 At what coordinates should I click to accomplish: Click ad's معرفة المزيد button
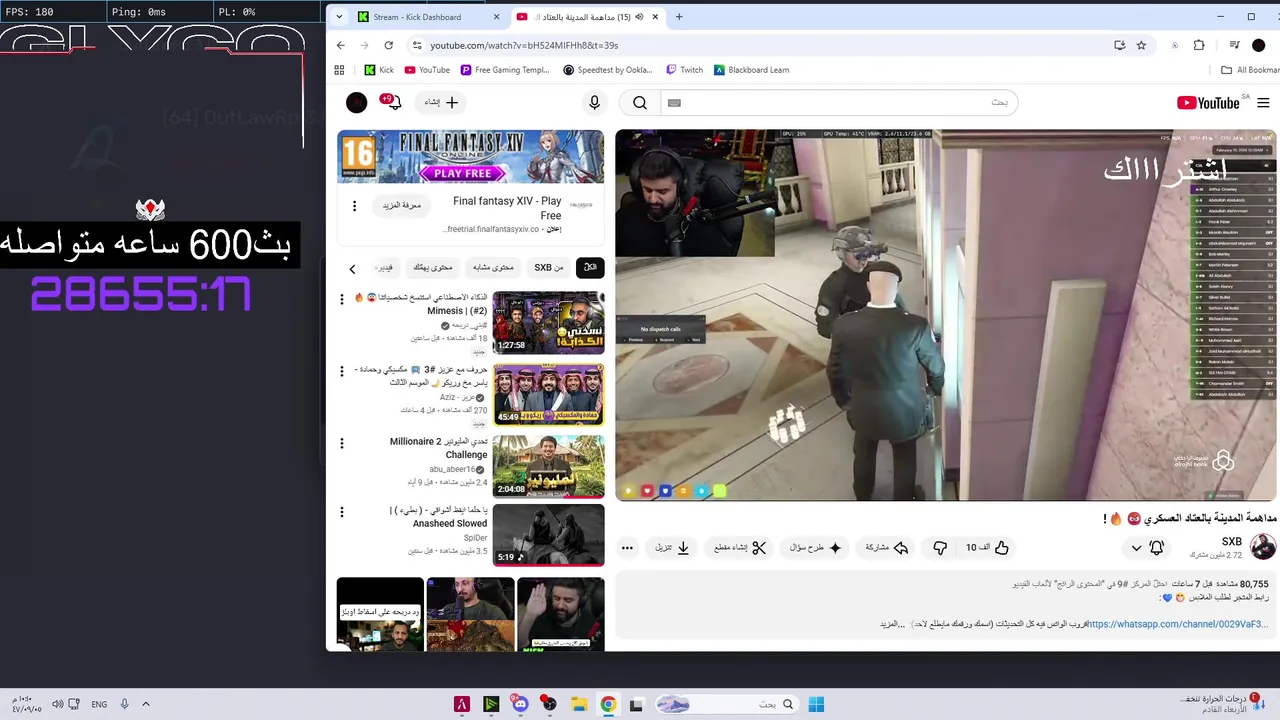coord(401,205)
